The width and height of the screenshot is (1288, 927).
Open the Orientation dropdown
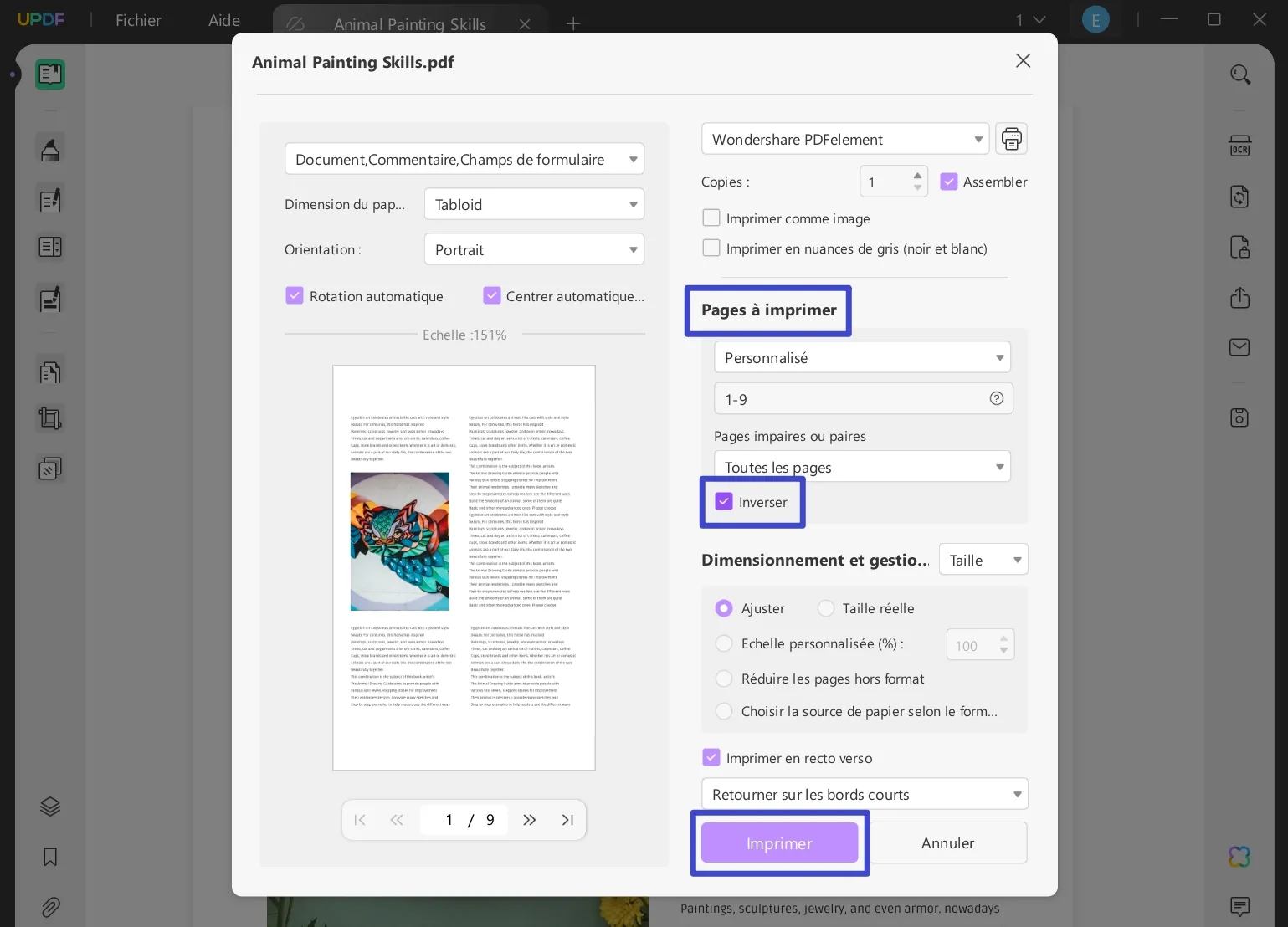(x=534, y=248)
